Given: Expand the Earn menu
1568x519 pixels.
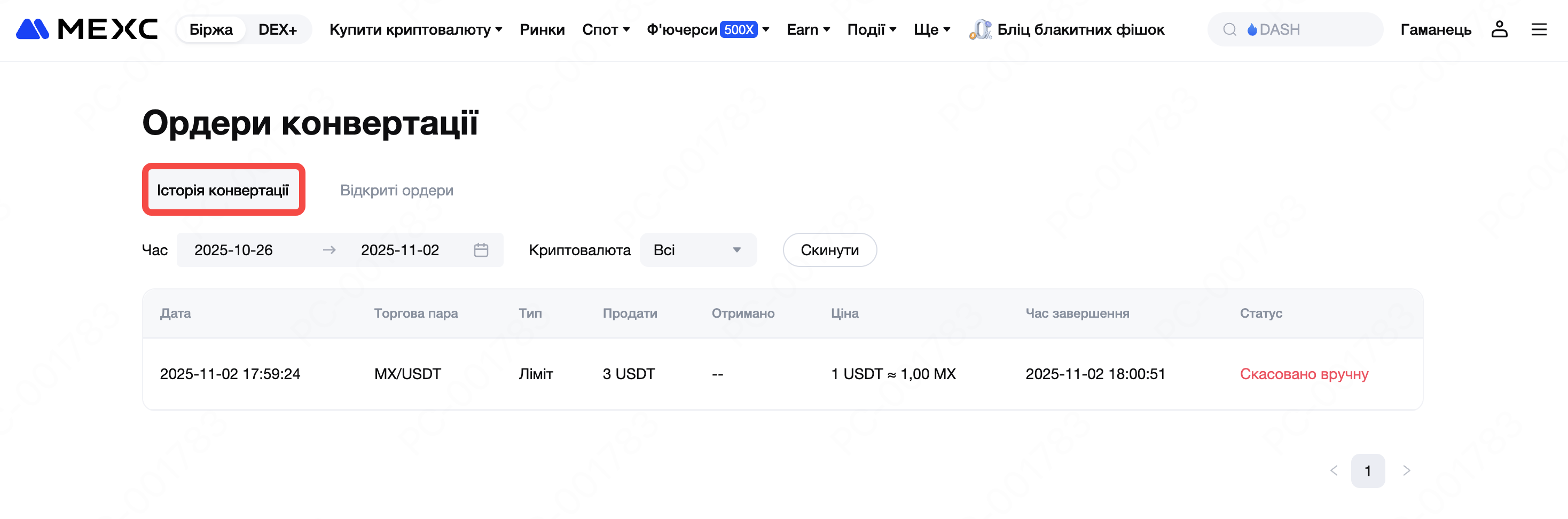Looking at the screenshot, I should (807, 29).
